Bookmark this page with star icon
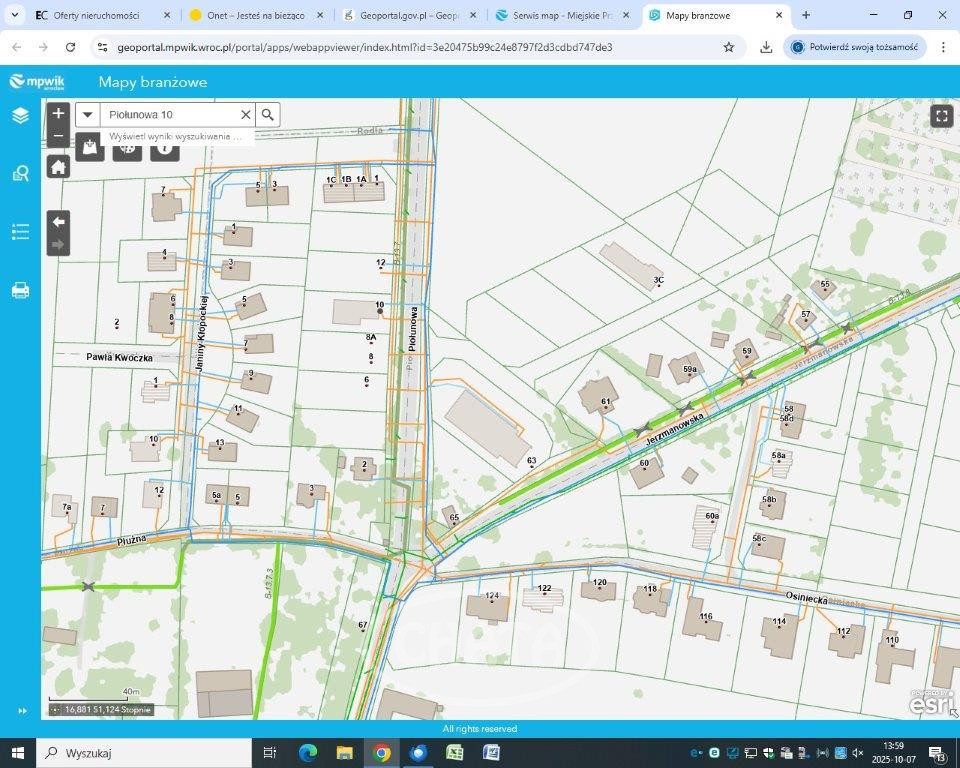Image resolution: width=960 pixels, height=768 pixels. point(729,47)
